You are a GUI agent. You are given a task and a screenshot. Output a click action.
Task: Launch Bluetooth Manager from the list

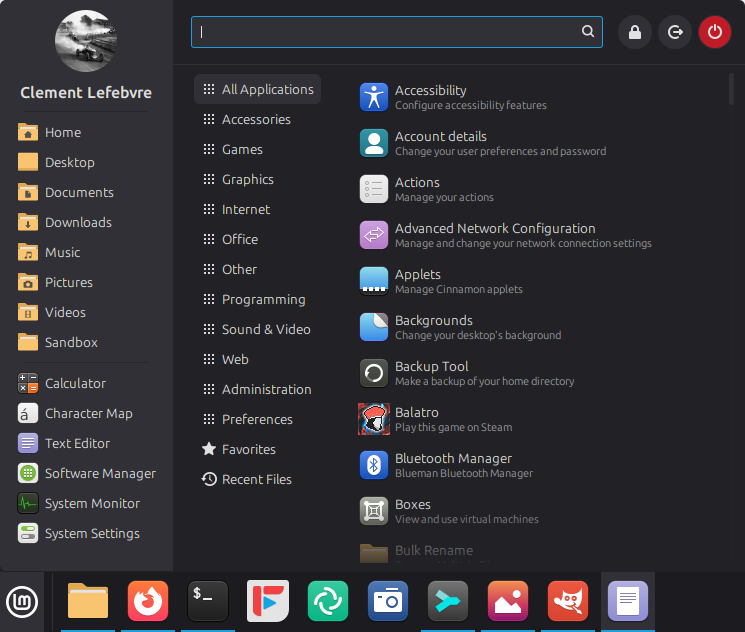coord(452,465)
